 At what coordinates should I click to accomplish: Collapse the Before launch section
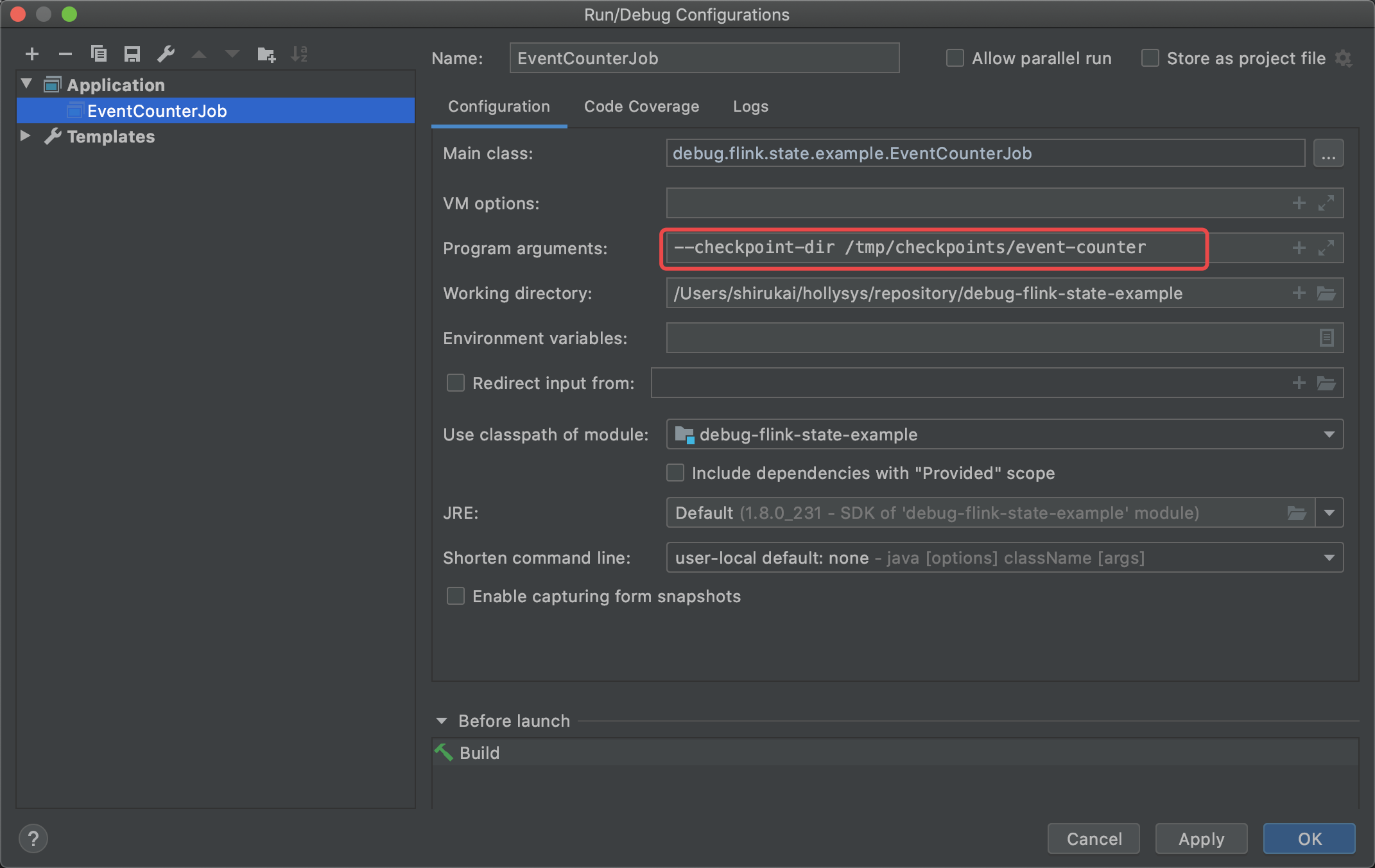[442, 721]
